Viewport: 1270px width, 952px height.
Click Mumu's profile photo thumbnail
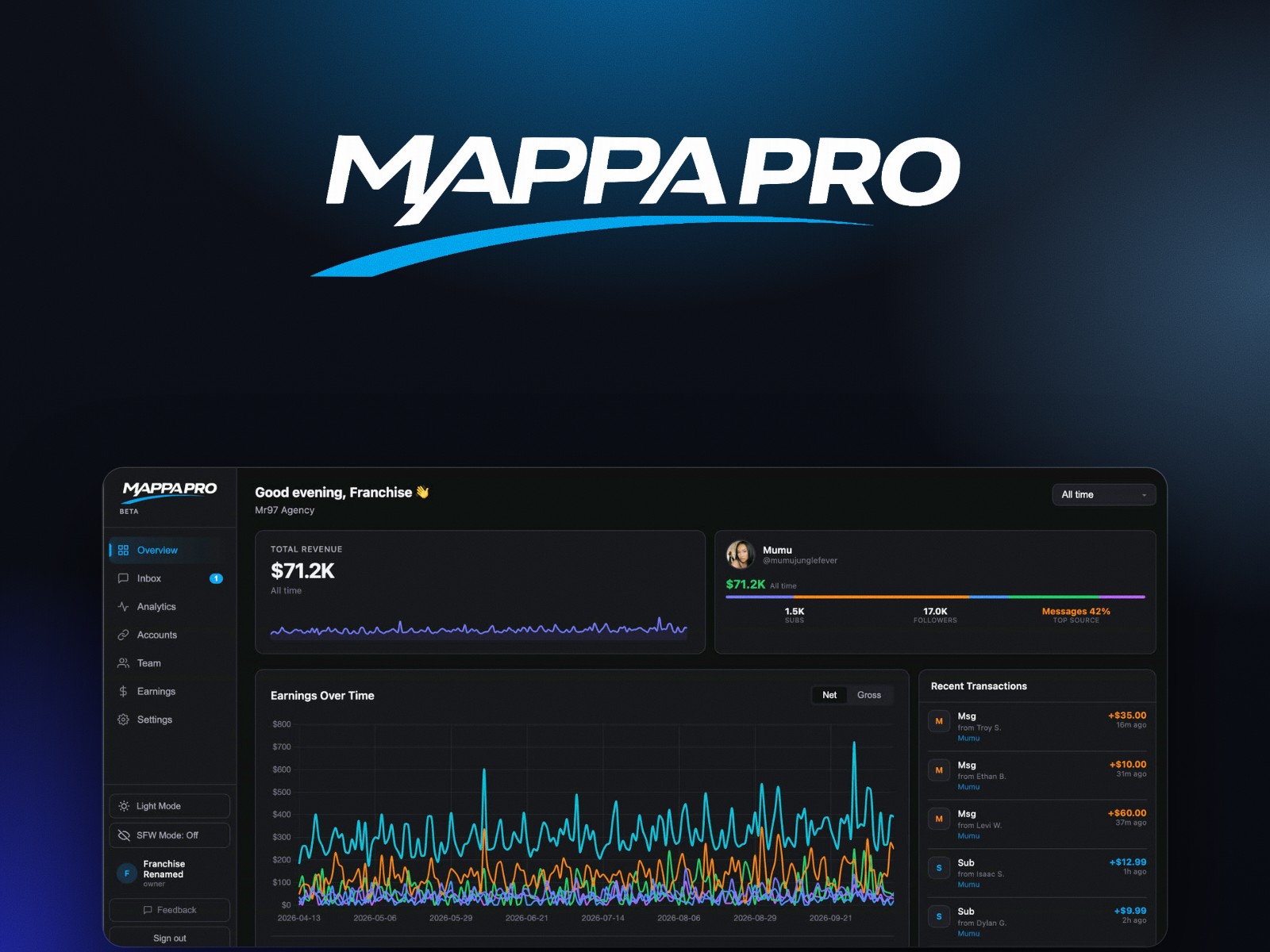[x=740, y=555]
